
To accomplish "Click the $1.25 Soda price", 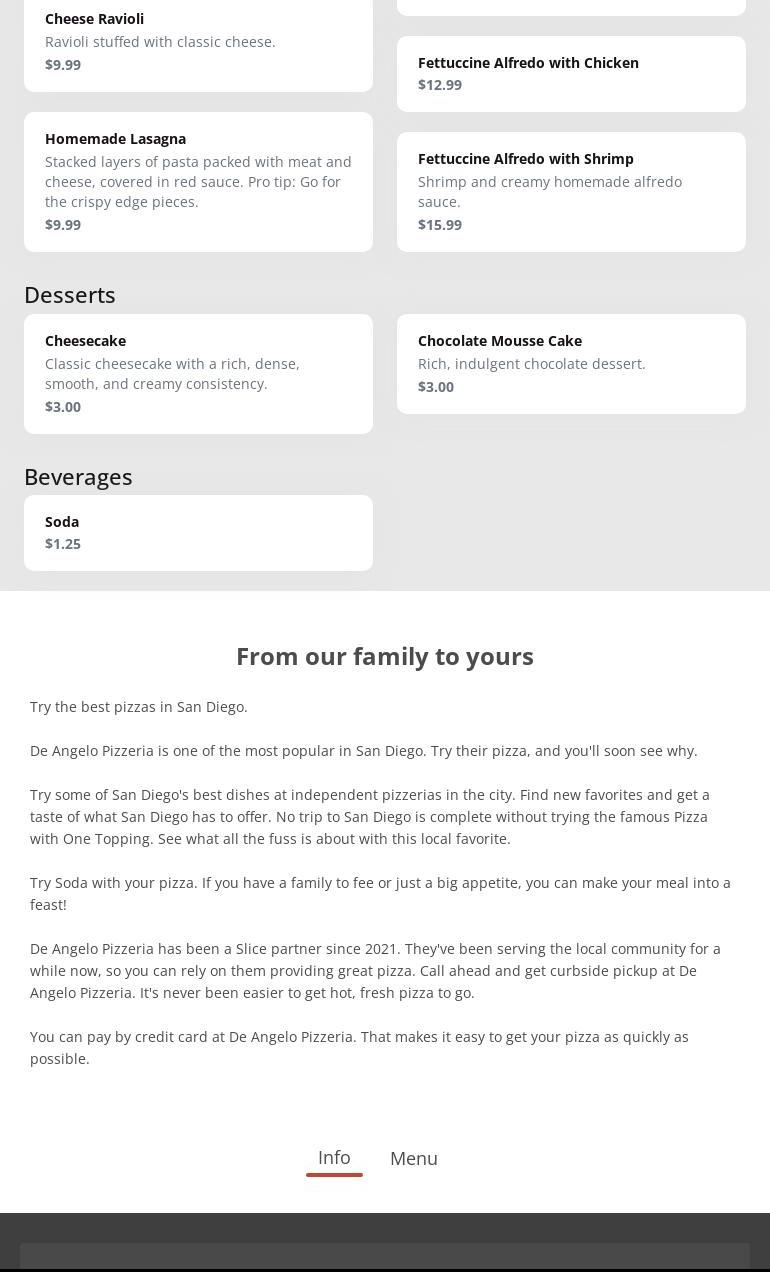I will pos(63,544).
